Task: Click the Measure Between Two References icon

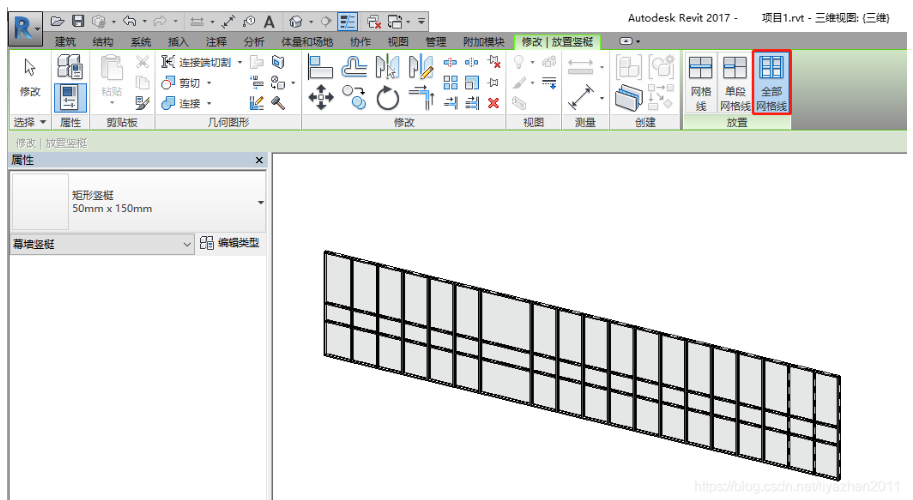Action: point(581,66)
